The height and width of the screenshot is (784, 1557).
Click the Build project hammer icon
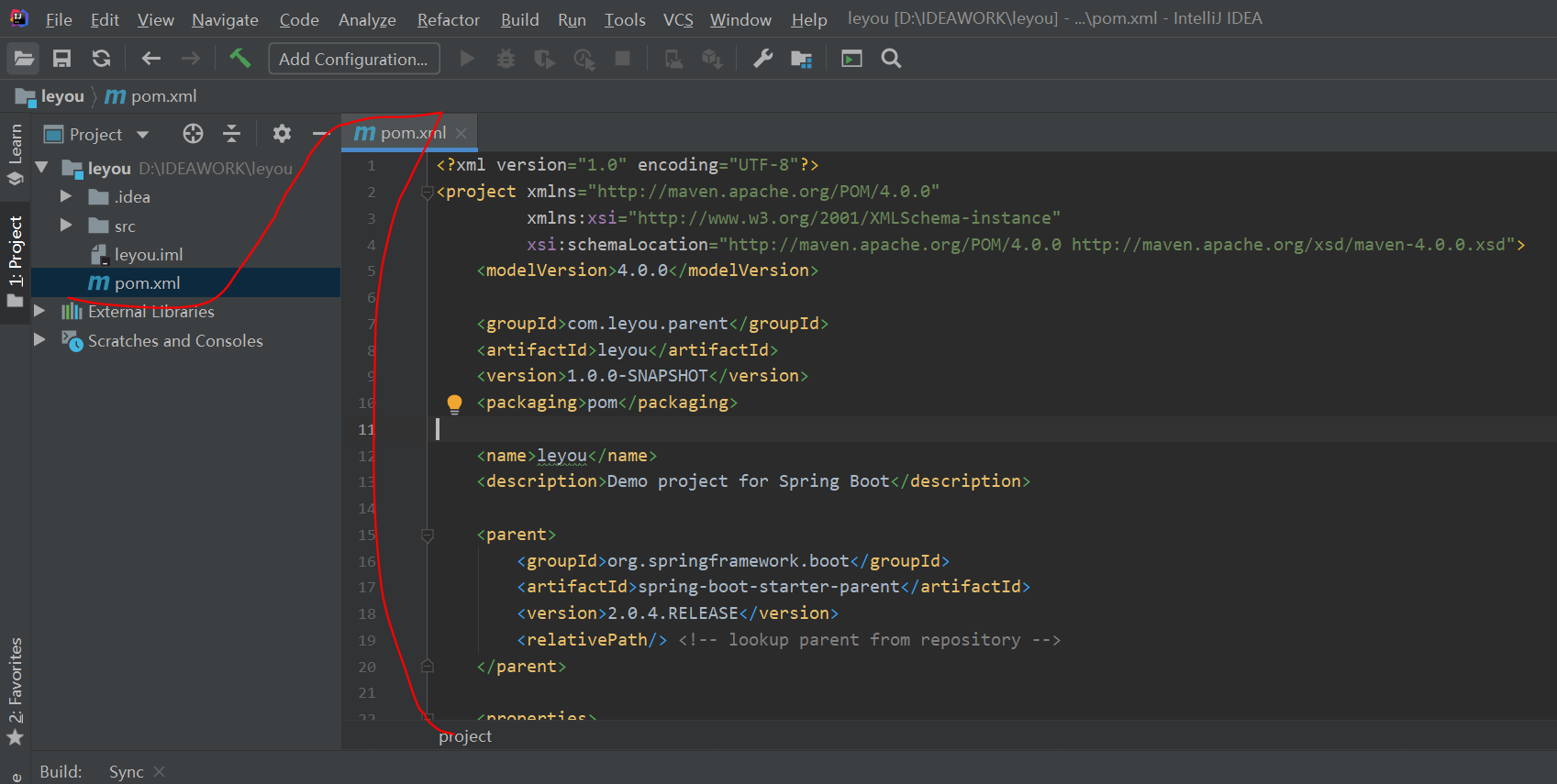click(239, 59)
